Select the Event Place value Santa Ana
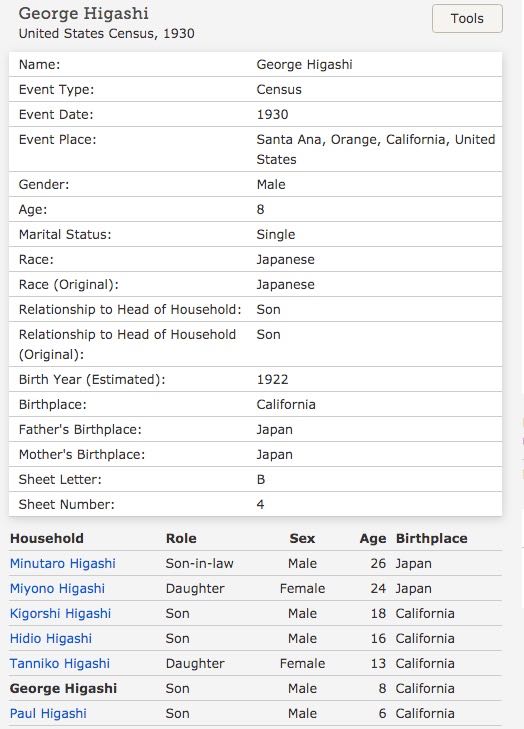524x729 pixels. click(x=376, y=149)
